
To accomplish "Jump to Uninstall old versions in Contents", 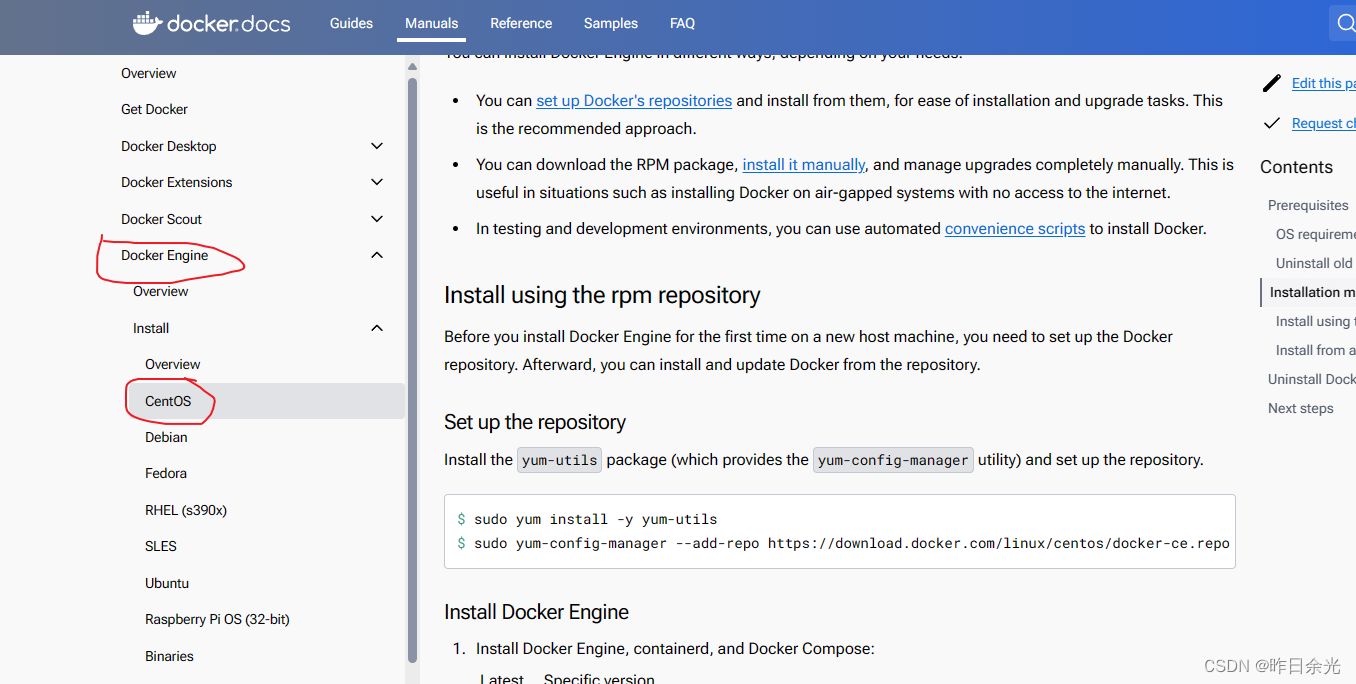I will (1314, 263).
